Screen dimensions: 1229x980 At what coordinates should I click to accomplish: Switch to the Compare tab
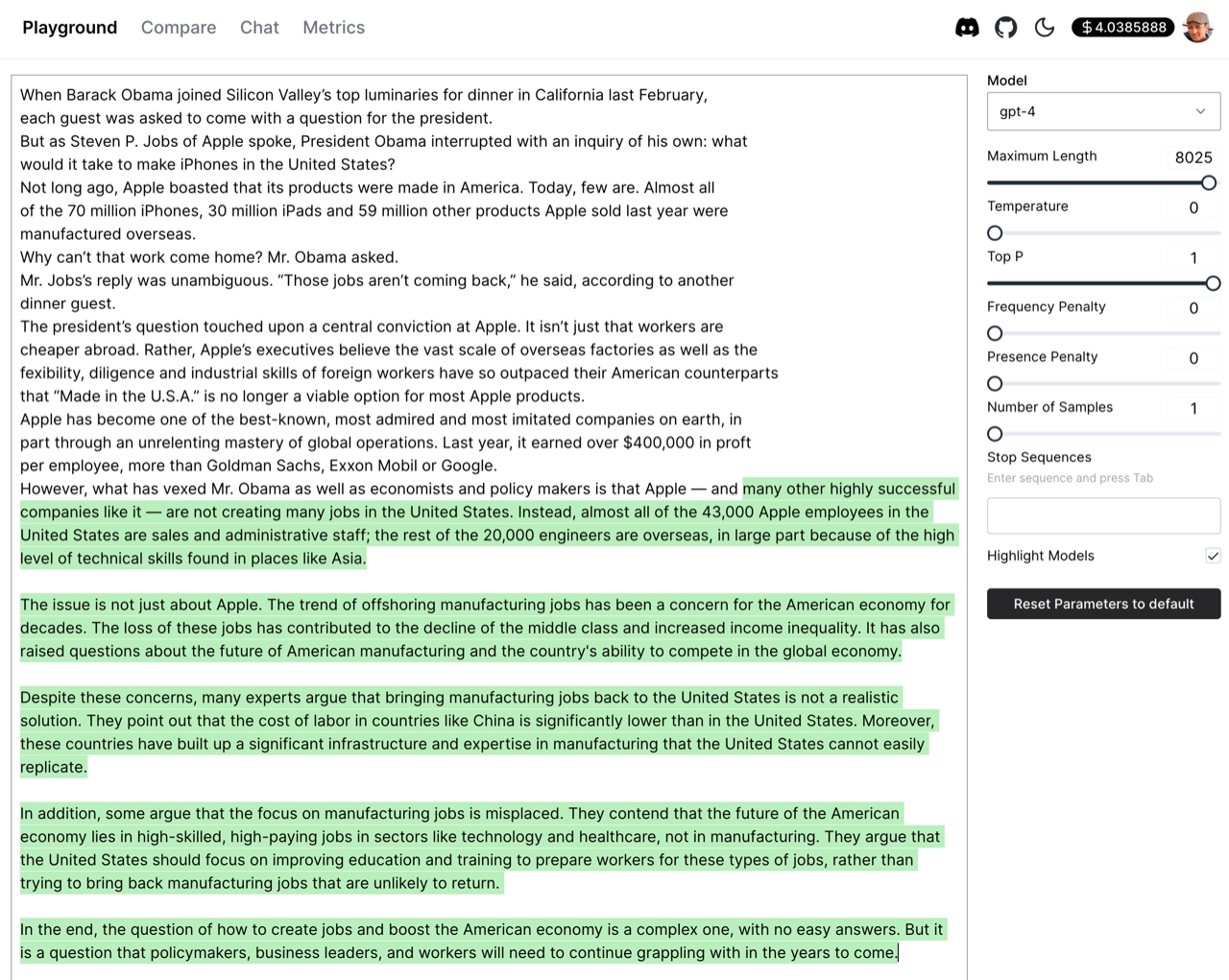[179, 28]
